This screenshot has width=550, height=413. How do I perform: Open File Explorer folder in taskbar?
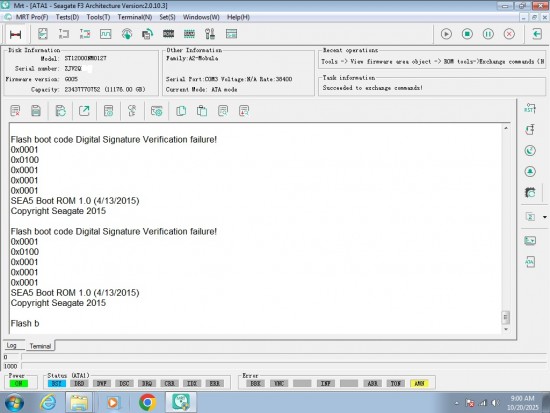click(x=79, y=402)
